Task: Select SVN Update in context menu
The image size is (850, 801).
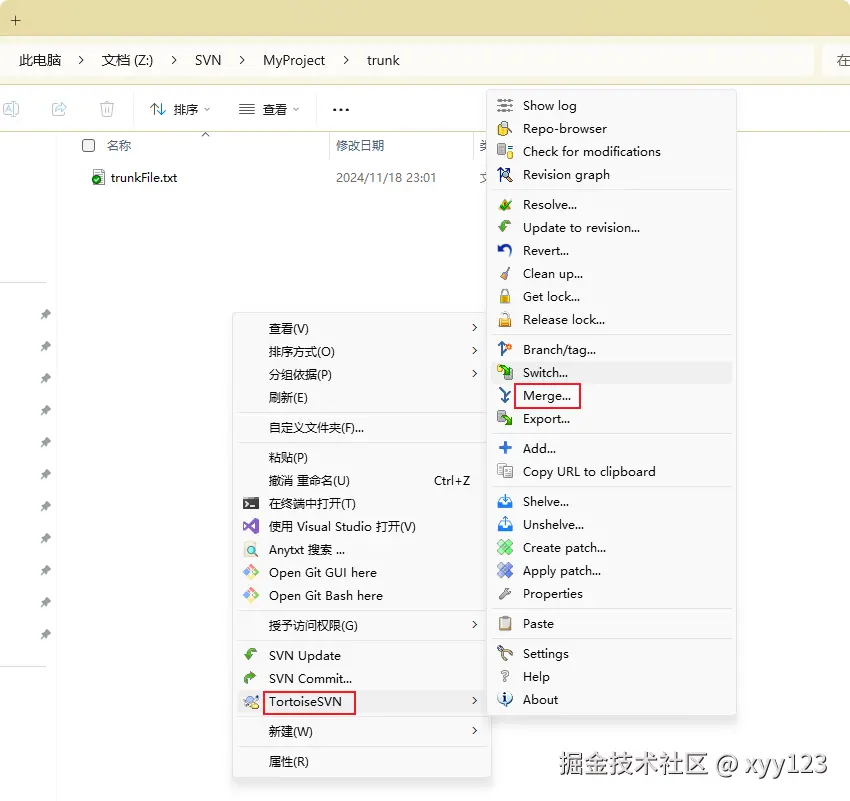Action: (x=361, y=655)
